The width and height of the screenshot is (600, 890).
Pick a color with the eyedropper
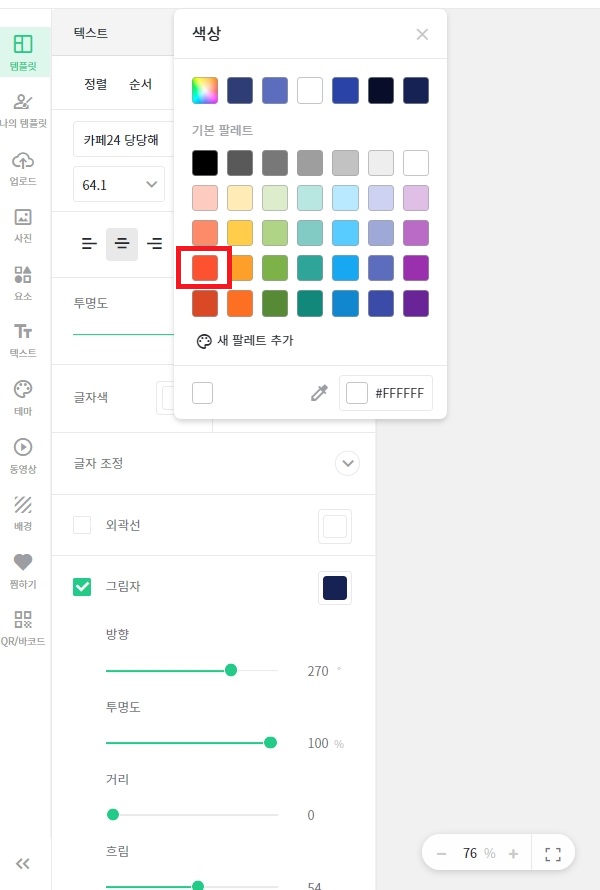[319, 393]
